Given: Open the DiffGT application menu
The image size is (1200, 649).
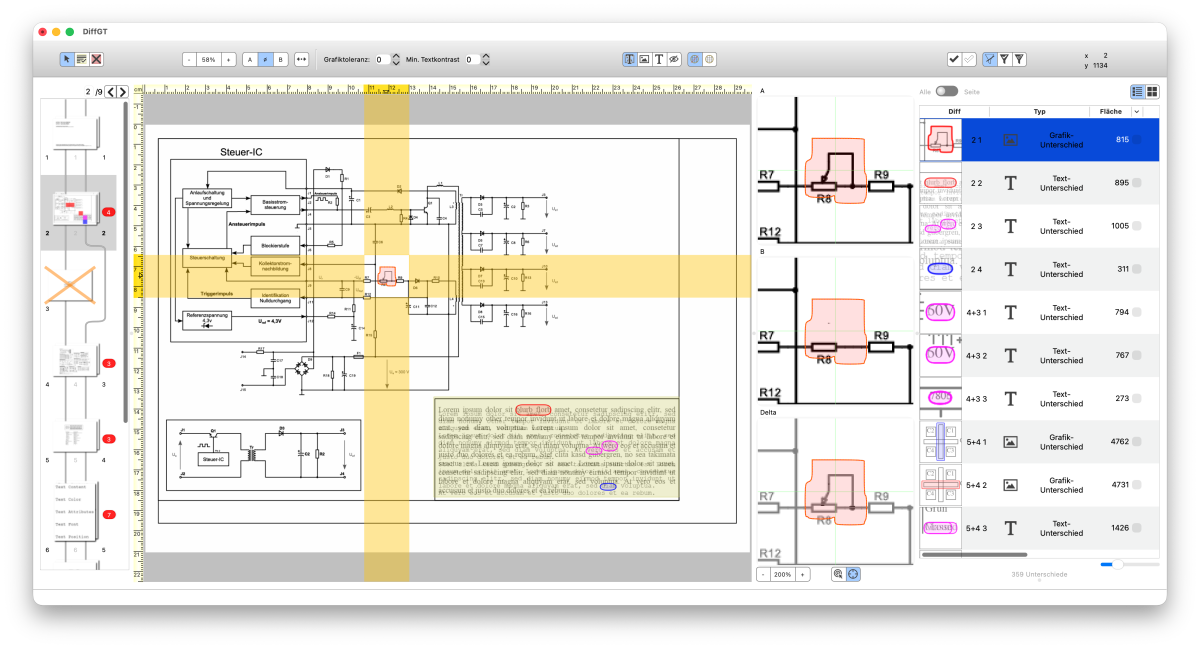Looking at the screenshot, I should pos(95,31).
